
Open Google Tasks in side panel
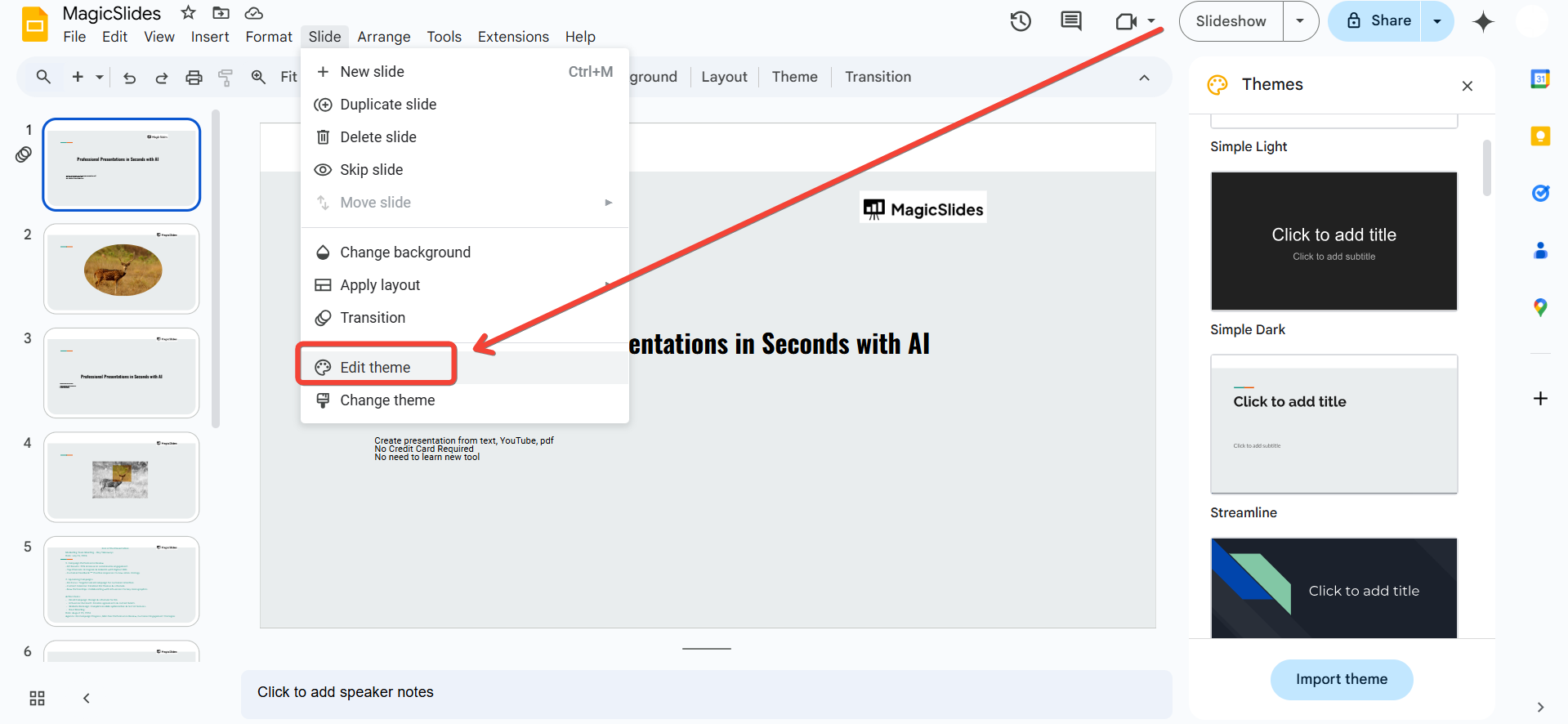1540,193
